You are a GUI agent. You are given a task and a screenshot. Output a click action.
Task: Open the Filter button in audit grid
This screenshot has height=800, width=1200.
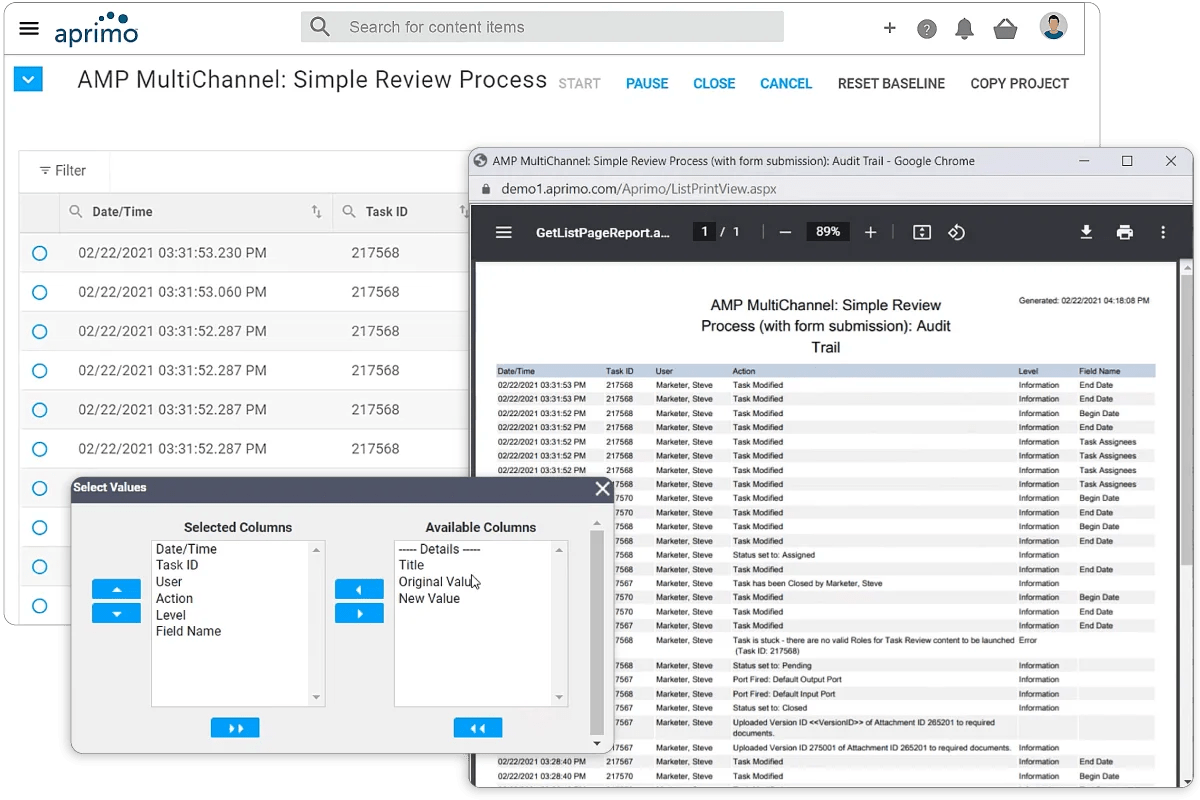point(63,171)
